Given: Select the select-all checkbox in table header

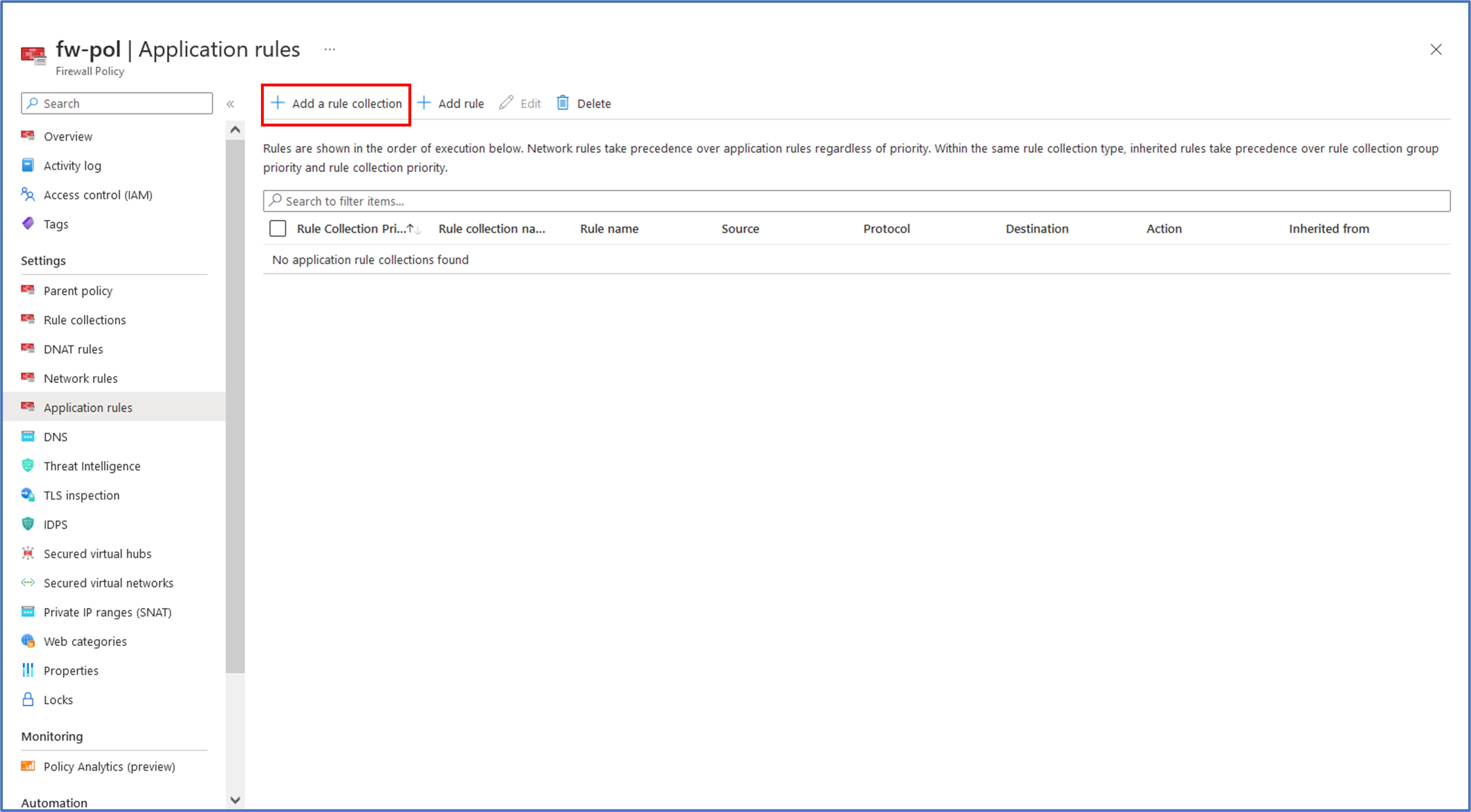Looking at the screenshot, I should [278, 228].
